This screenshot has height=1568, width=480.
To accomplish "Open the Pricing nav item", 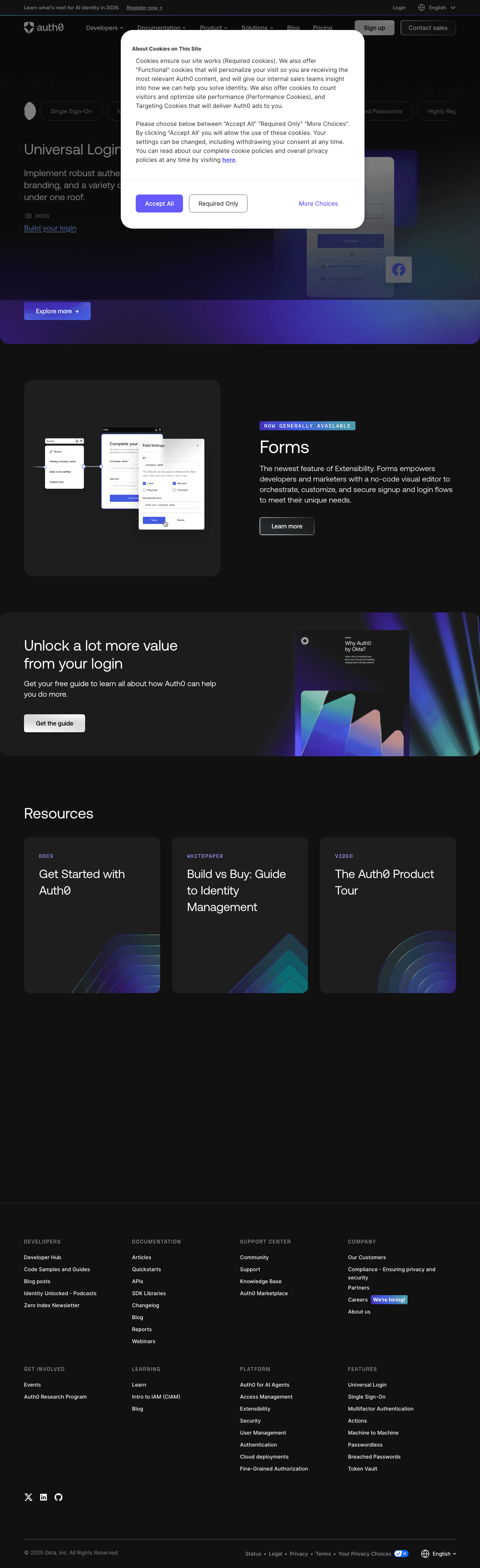I will pyautogui.click(x=322, y=28).
